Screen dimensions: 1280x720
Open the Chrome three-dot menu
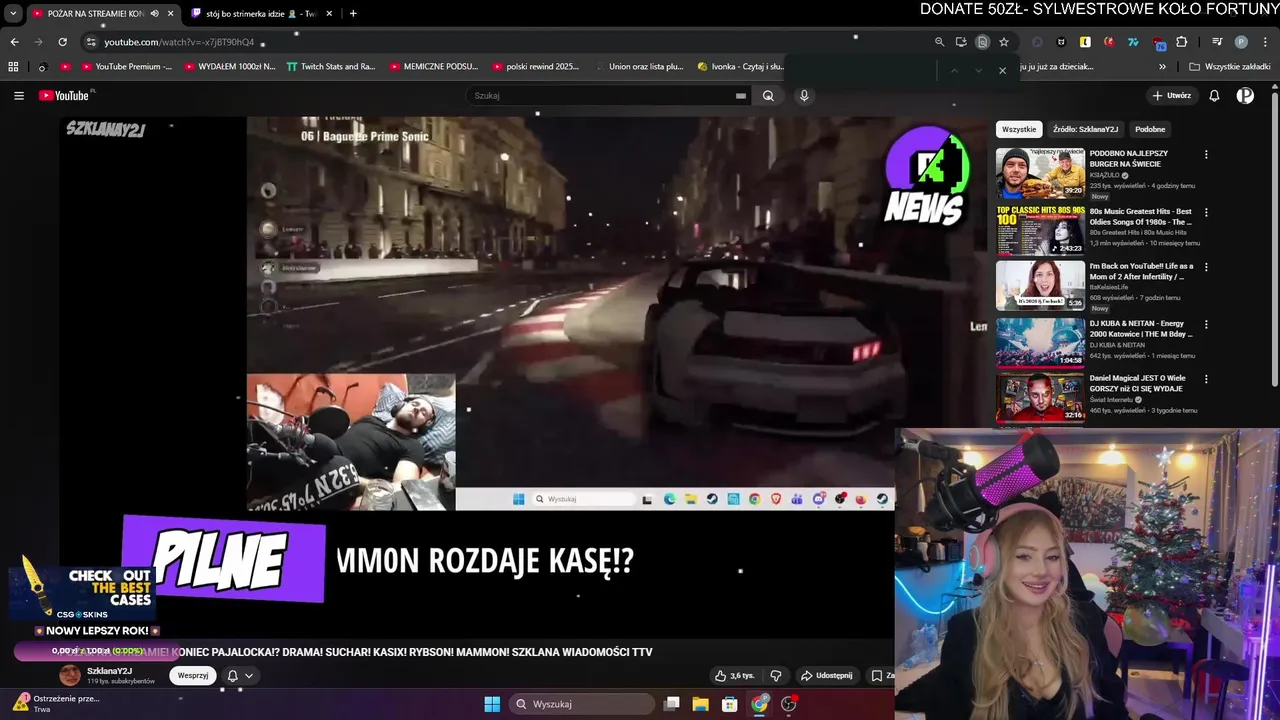pos(1264,42)
